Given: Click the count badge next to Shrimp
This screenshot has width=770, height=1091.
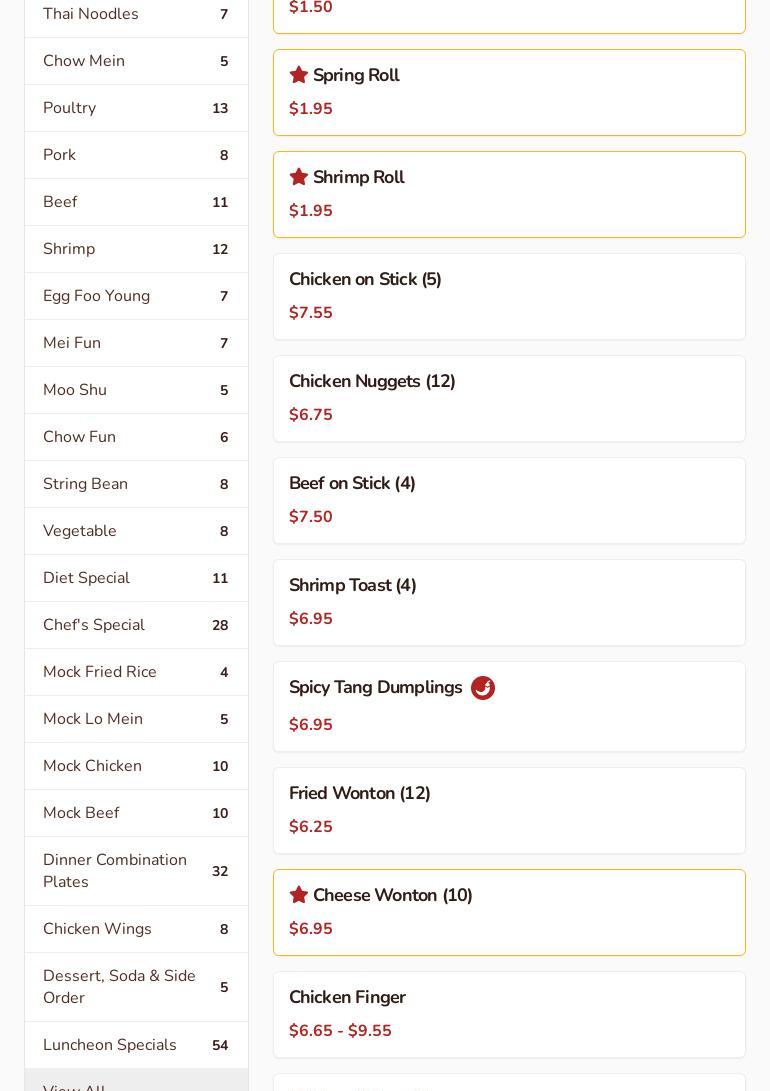Looking at the screenshot, I should [x=220, y=249].
